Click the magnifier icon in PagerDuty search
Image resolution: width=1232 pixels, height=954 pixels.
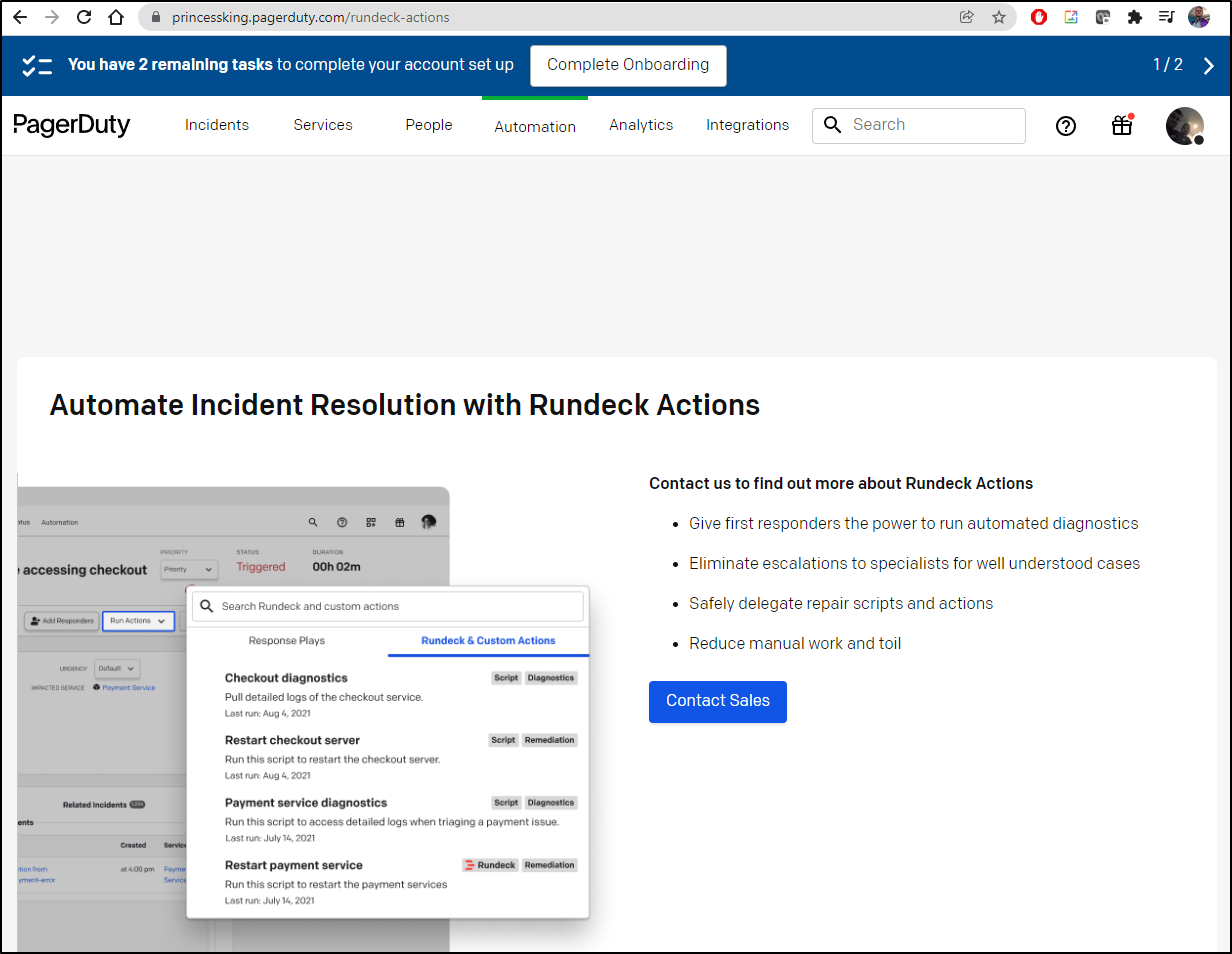[832, 125]
